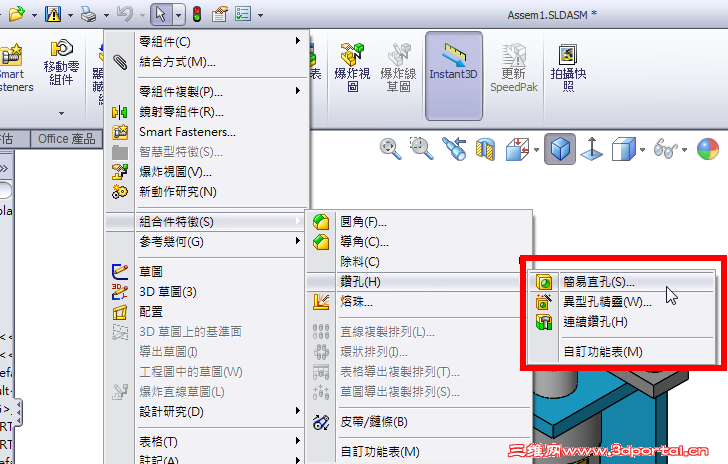This screenshot has height=464, width=728.
Task: Switch to the Office 產品 tab
Action: coord(66,139)
